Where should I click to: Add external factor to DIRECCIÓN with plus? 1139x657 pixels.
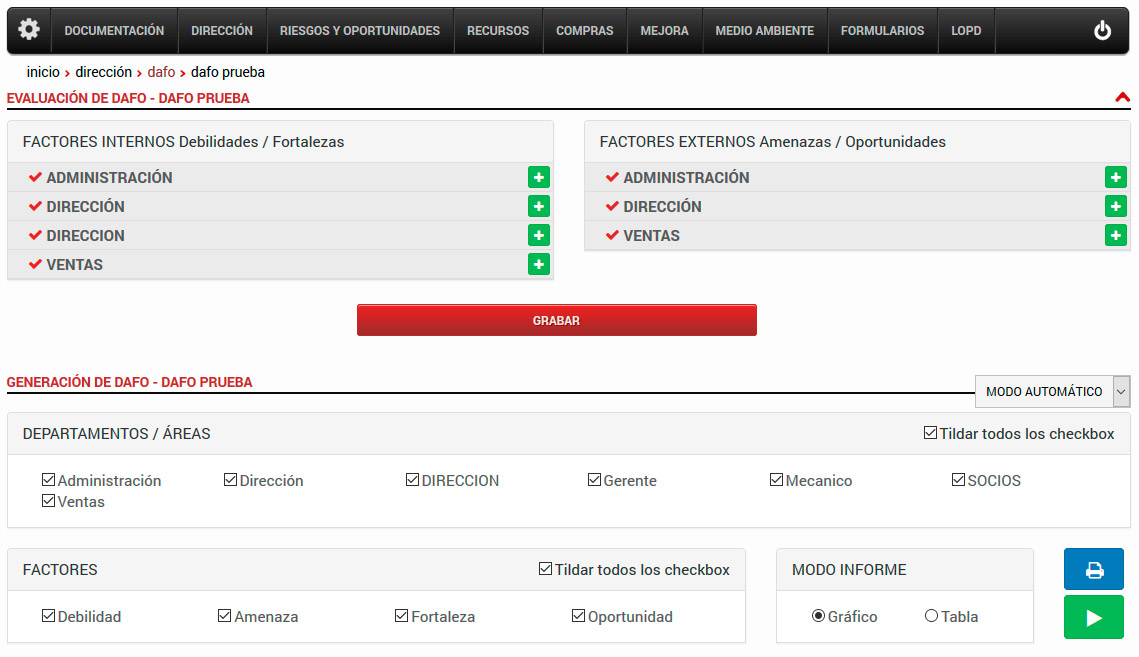click(x=1115, y=206)
